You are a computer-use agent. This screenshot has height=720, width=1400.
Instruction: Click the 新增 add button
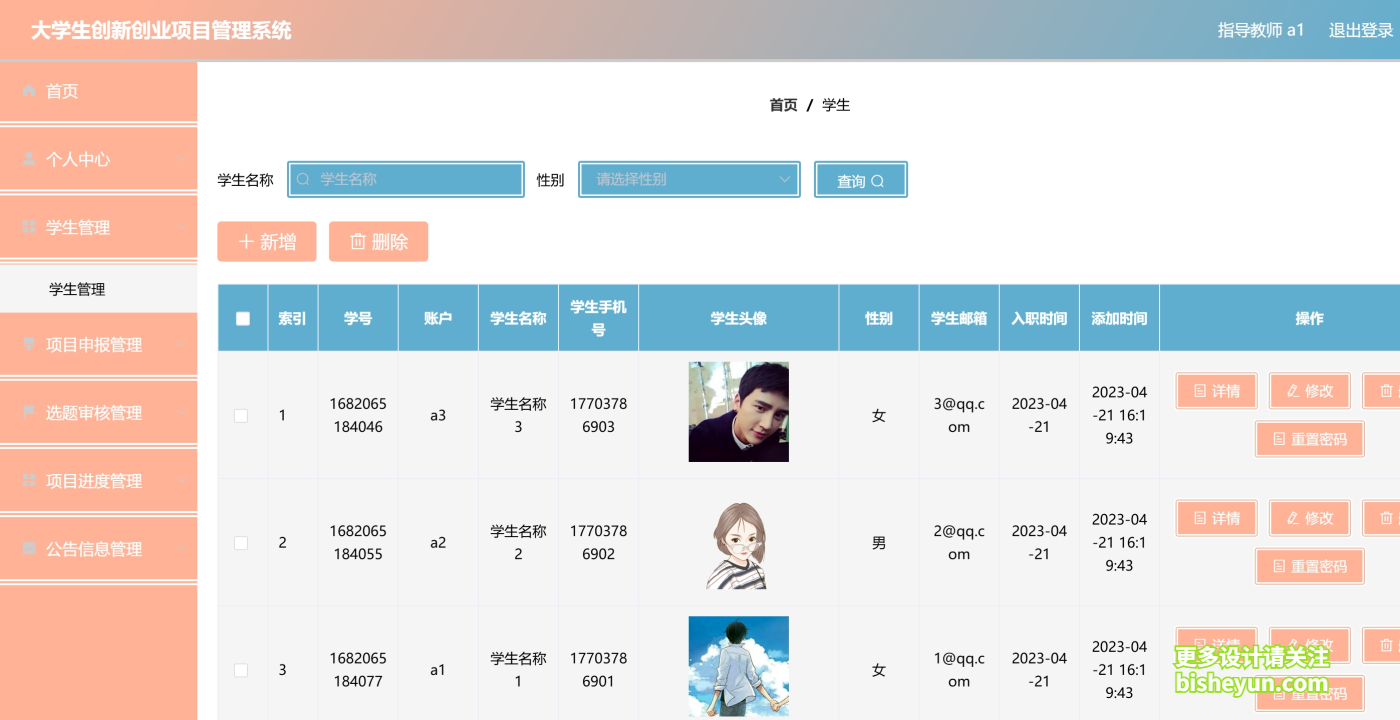[267, 242]
